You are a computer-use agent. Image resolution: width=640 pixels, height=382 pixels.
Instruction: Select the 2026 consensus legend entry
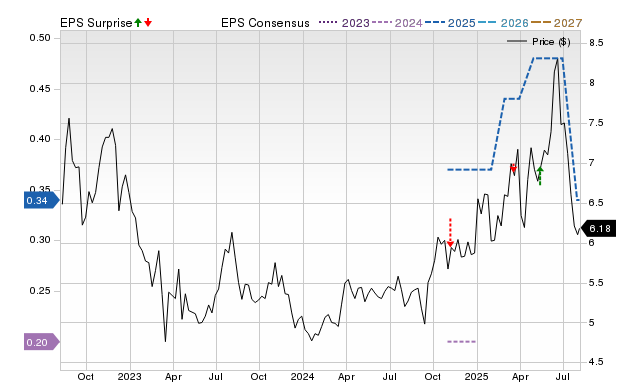(503, 23)
